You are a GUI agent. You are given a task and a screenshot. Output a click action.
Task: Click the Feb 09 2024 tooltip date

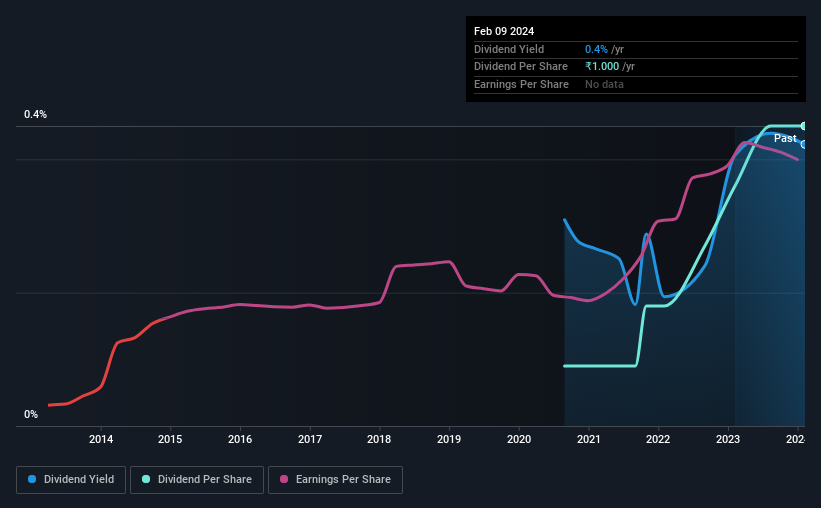[504, 31]
